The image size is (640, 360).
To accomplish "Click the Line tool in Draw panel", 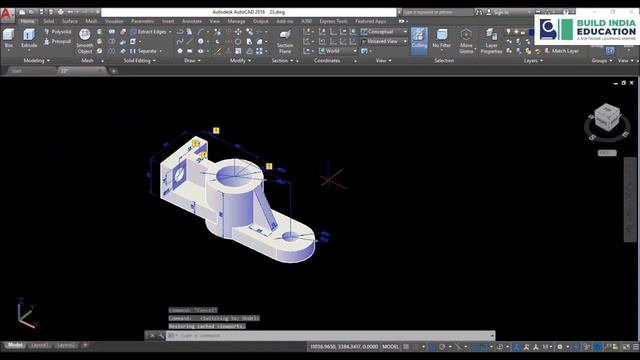I will click(190, 41).
